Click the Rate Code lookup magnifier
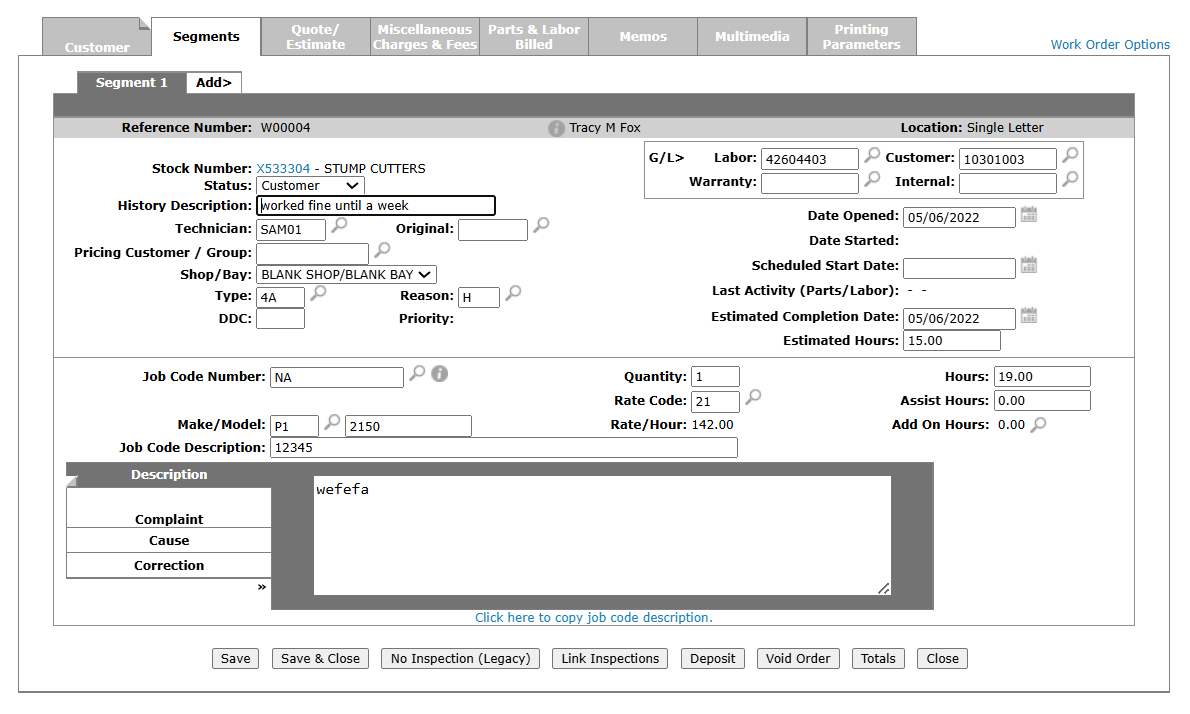Screen dimensions: 1190x714 (753, 398)
